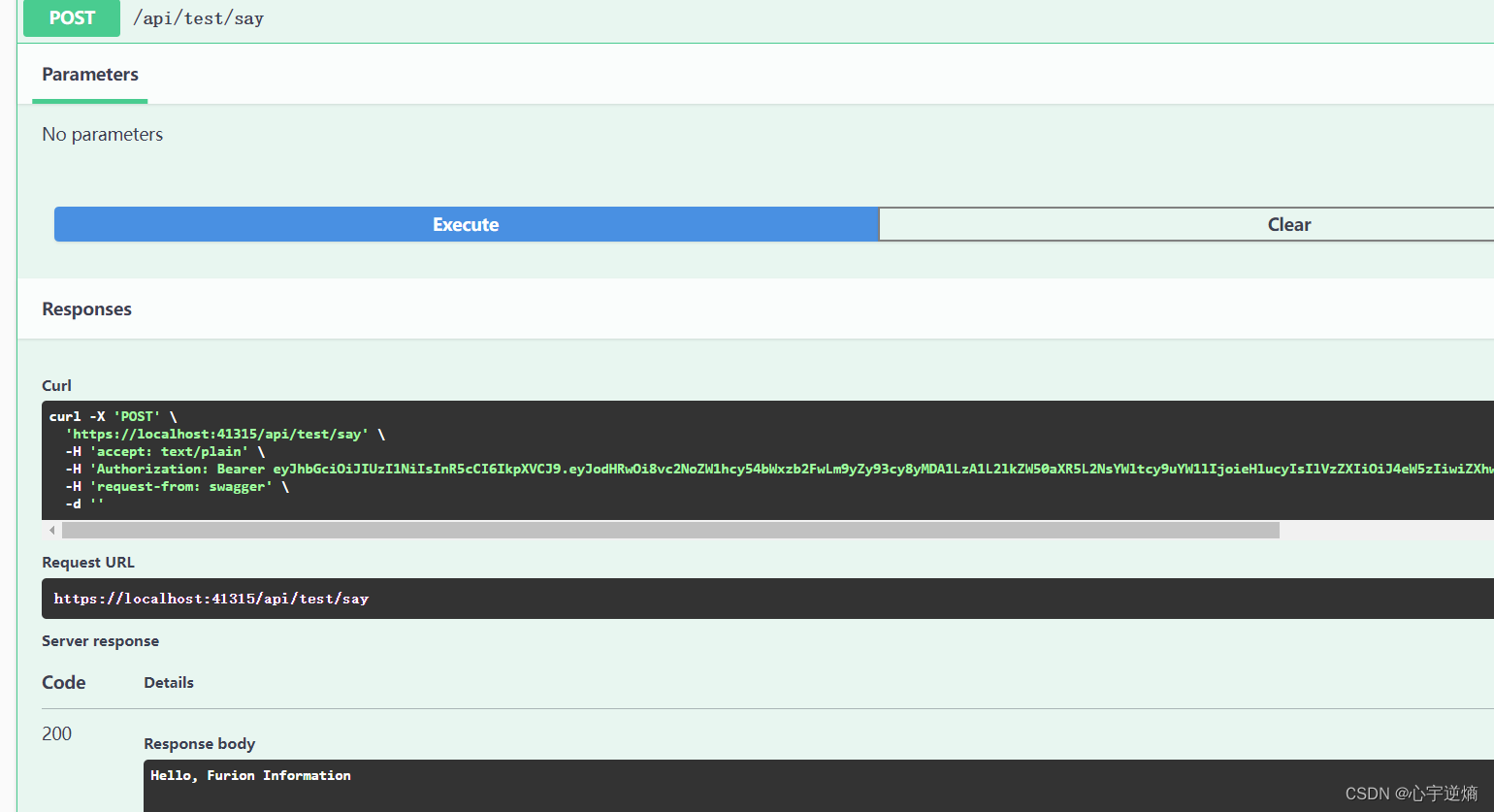
Task: Switch to the Parameters section
Action: pyautogui.click(x=89, y=75)
